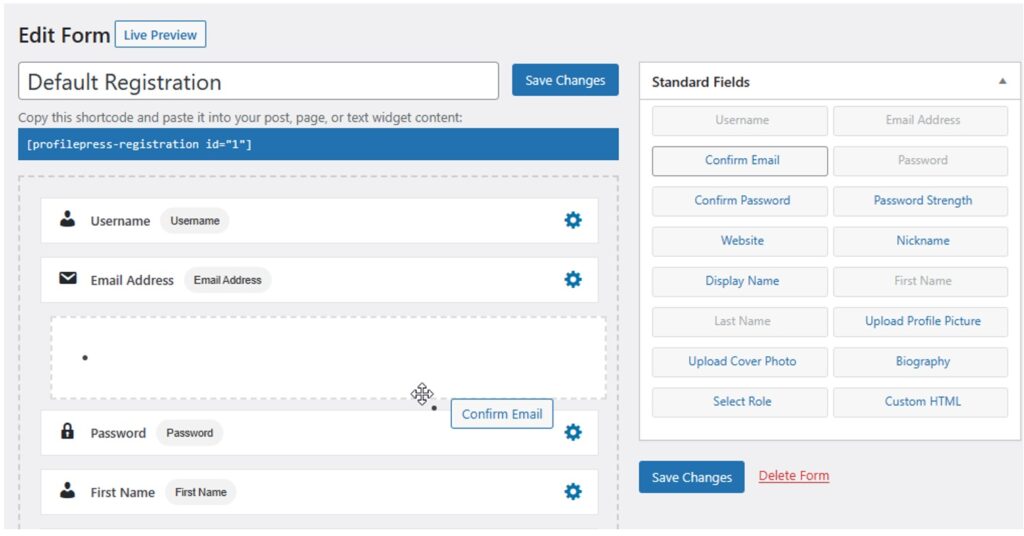Viewport: 1024px width, 536px height.
Task: Open settings gear for Username field
Action: point(573,221)
